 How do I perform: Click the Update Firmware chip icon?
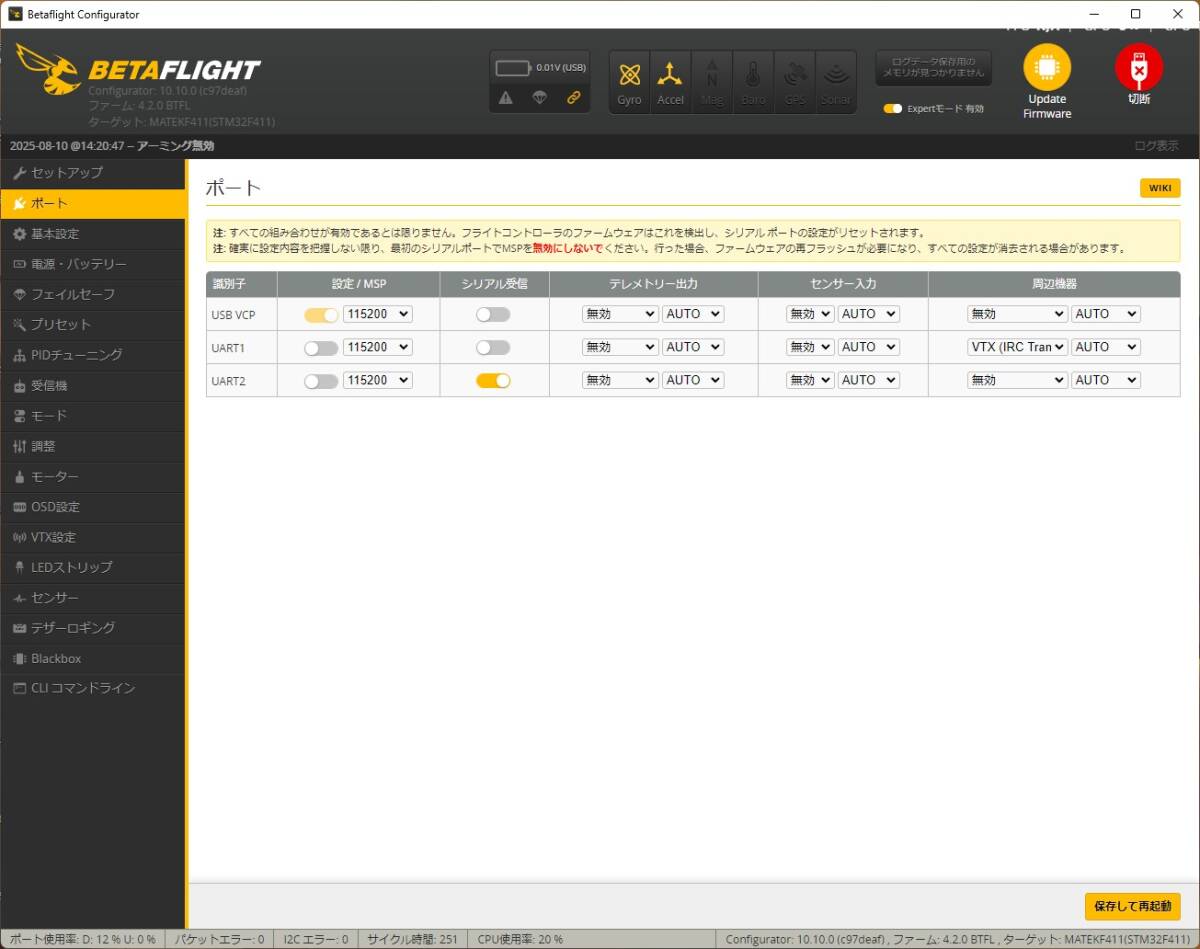pos(1047,68)
